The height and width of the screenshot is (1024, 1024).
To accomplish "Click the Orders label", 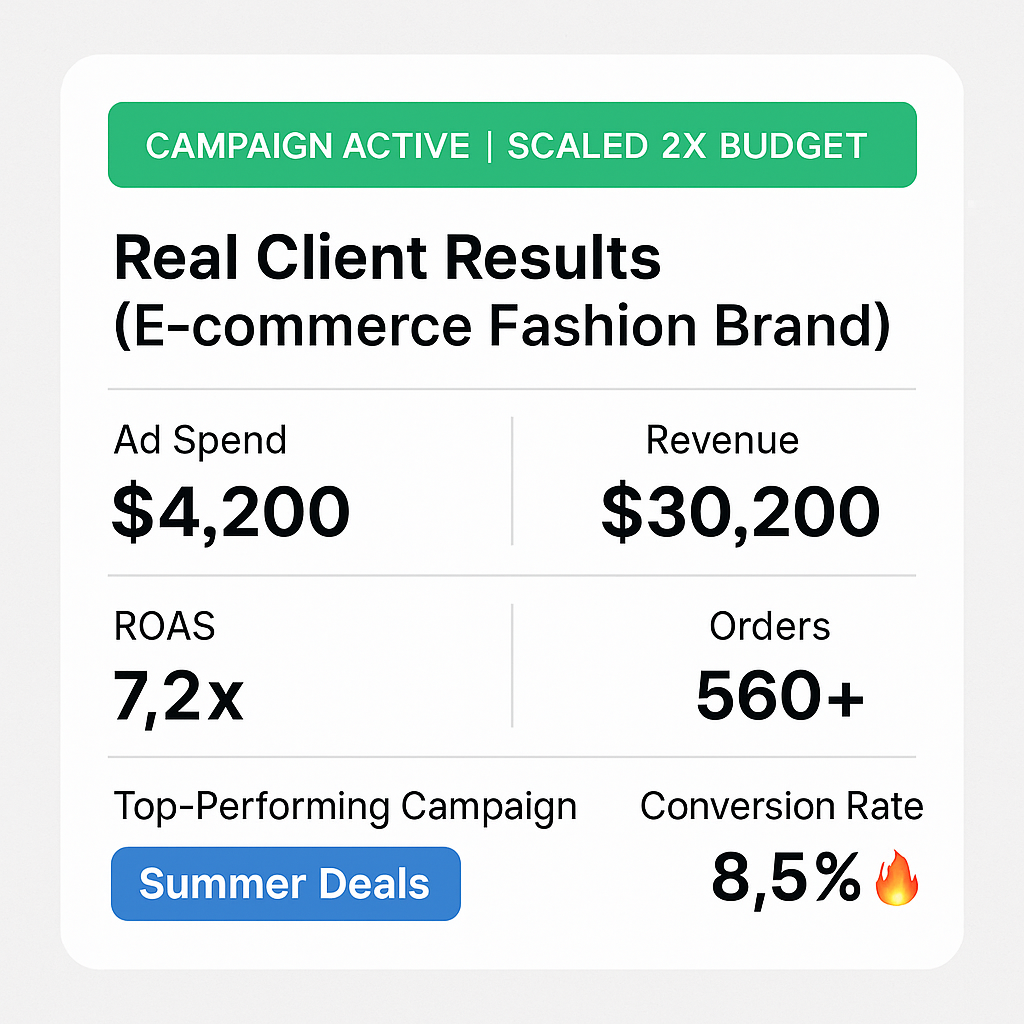I will coord(770,626).
